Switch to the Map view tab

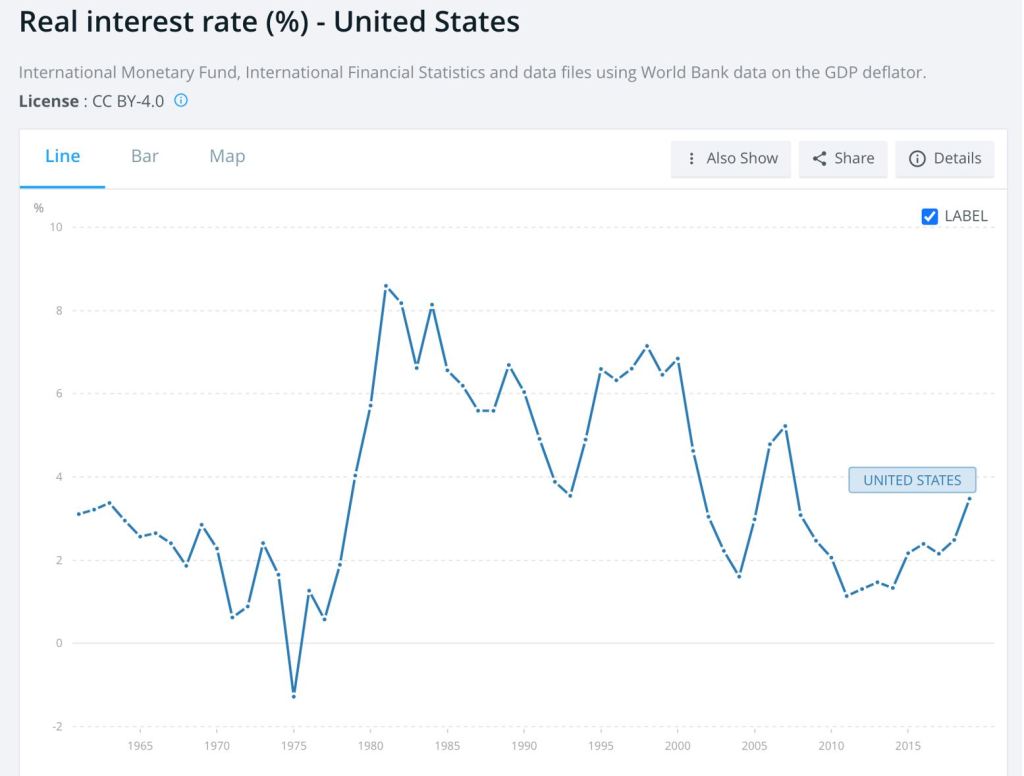tap(227, 156)
